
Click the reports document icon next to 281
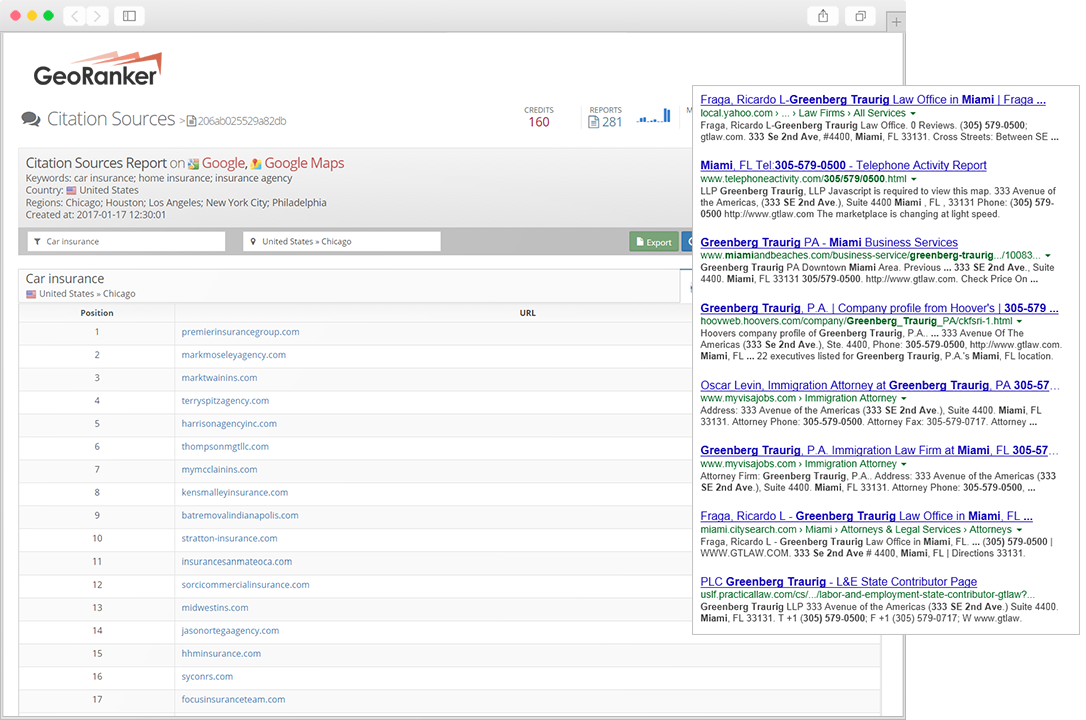tap(593, 122)
